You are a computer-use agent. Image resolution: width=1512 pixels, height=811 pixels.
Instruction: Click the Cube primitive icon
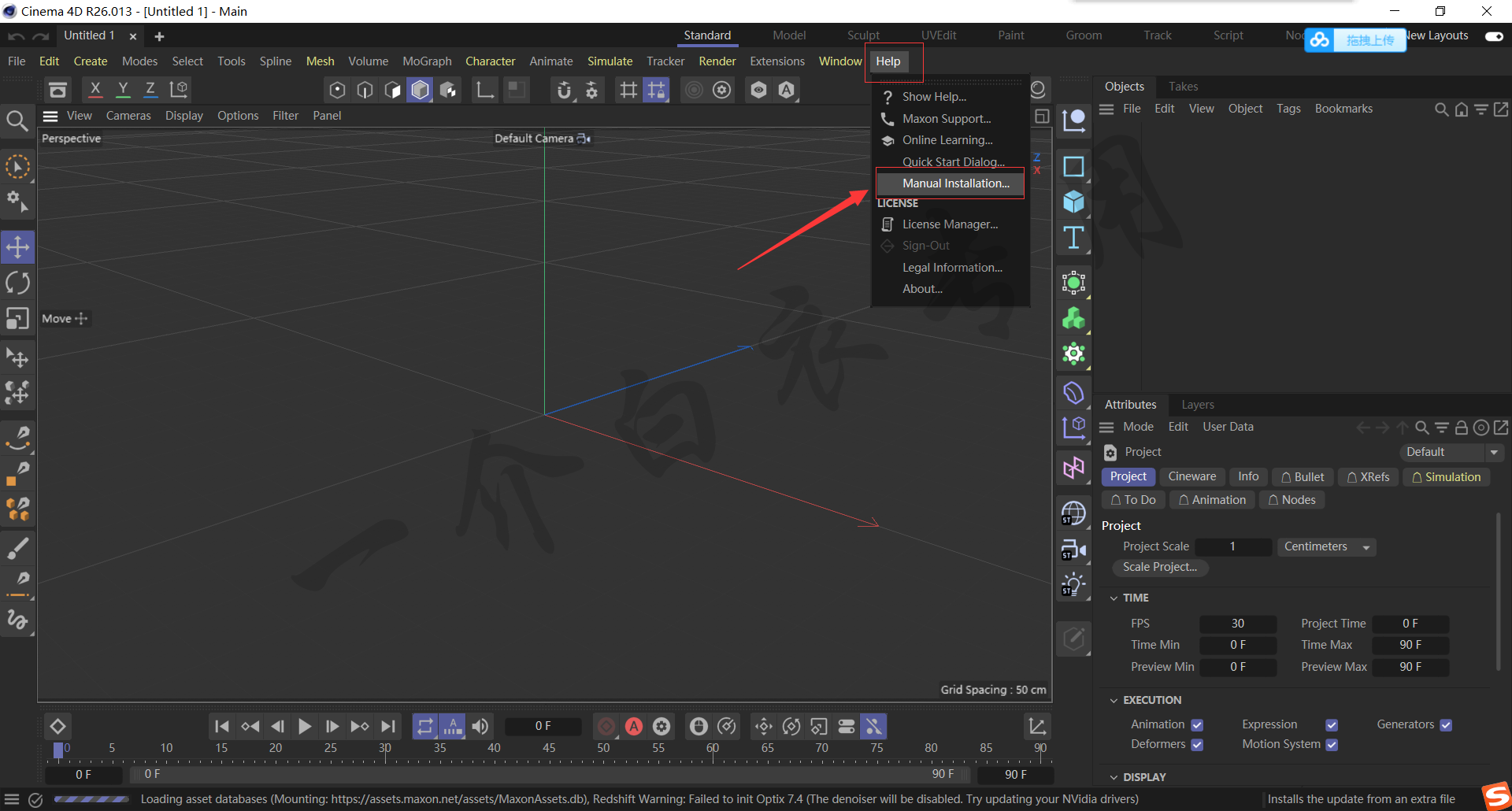coord(1073,202)
